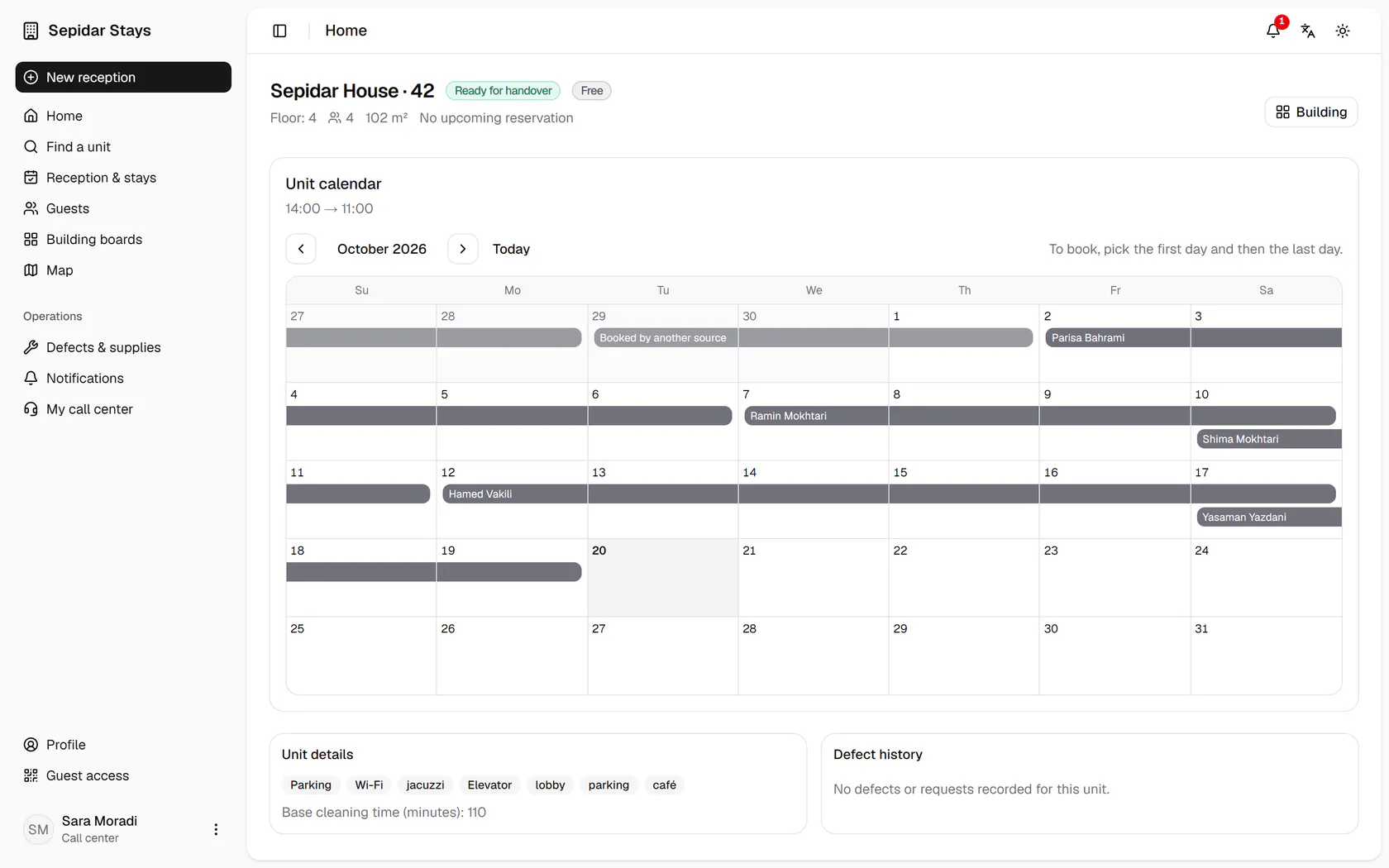Screen dimensions: 1389x868
Task: Select October 23 in the calendar
Action: pos(1115,578)
